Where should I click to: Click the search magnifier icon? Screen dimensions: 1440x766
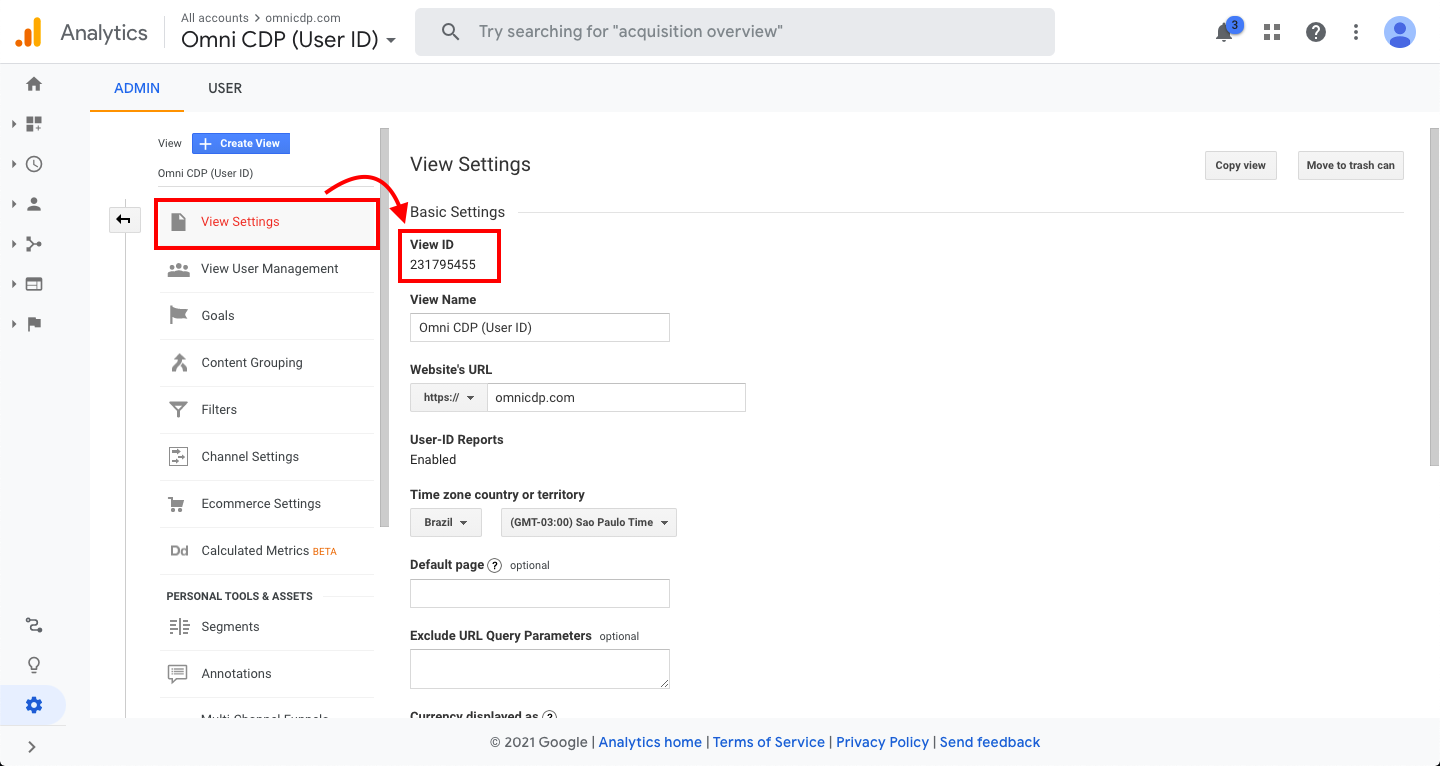[x=451, y=32]
